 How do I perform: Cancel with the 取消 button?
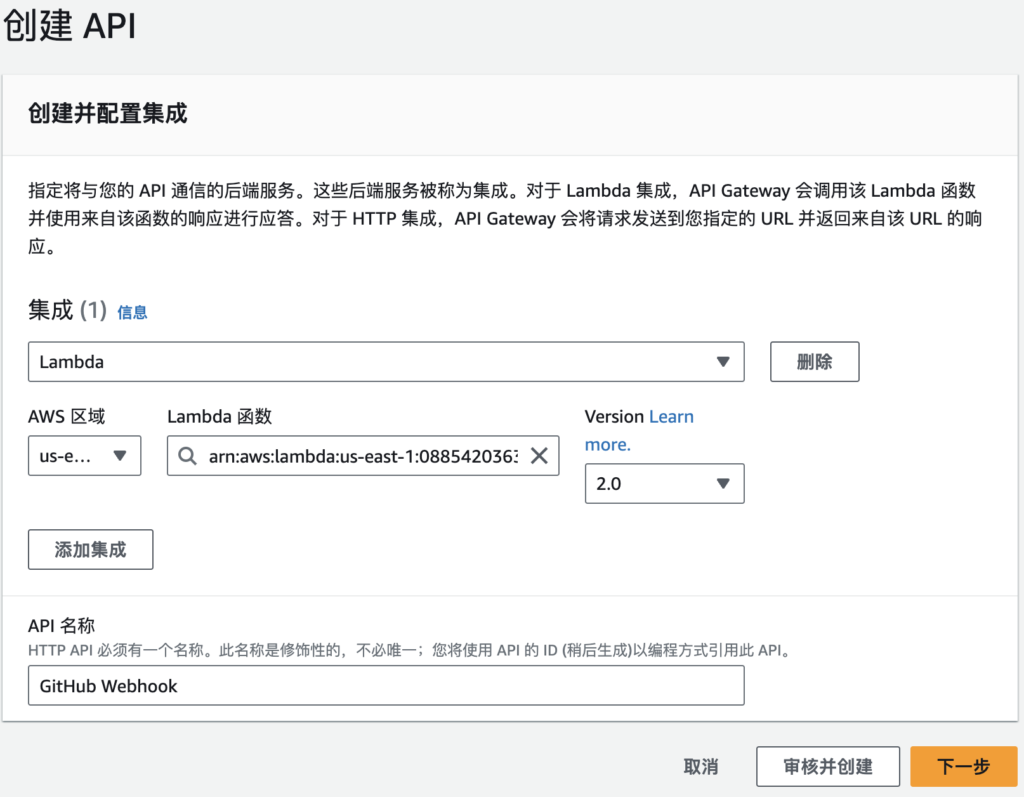(x=700, y=767)
